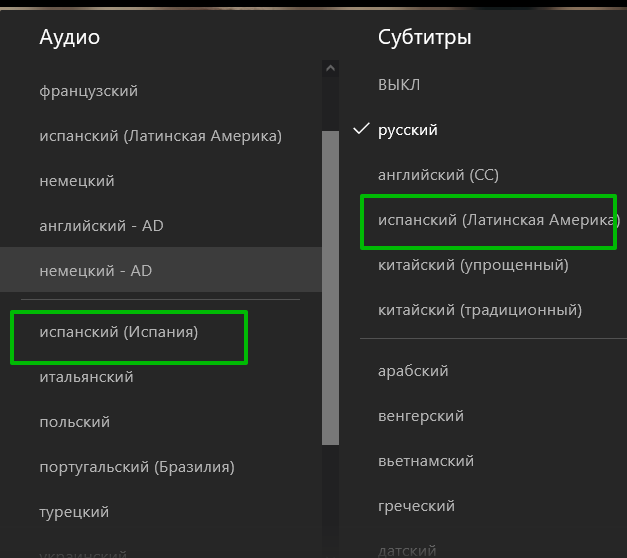This screenshot has height=558, width=627.
Task: Switch audio to German
Action: pyautogui.click(x=77, y=181)
